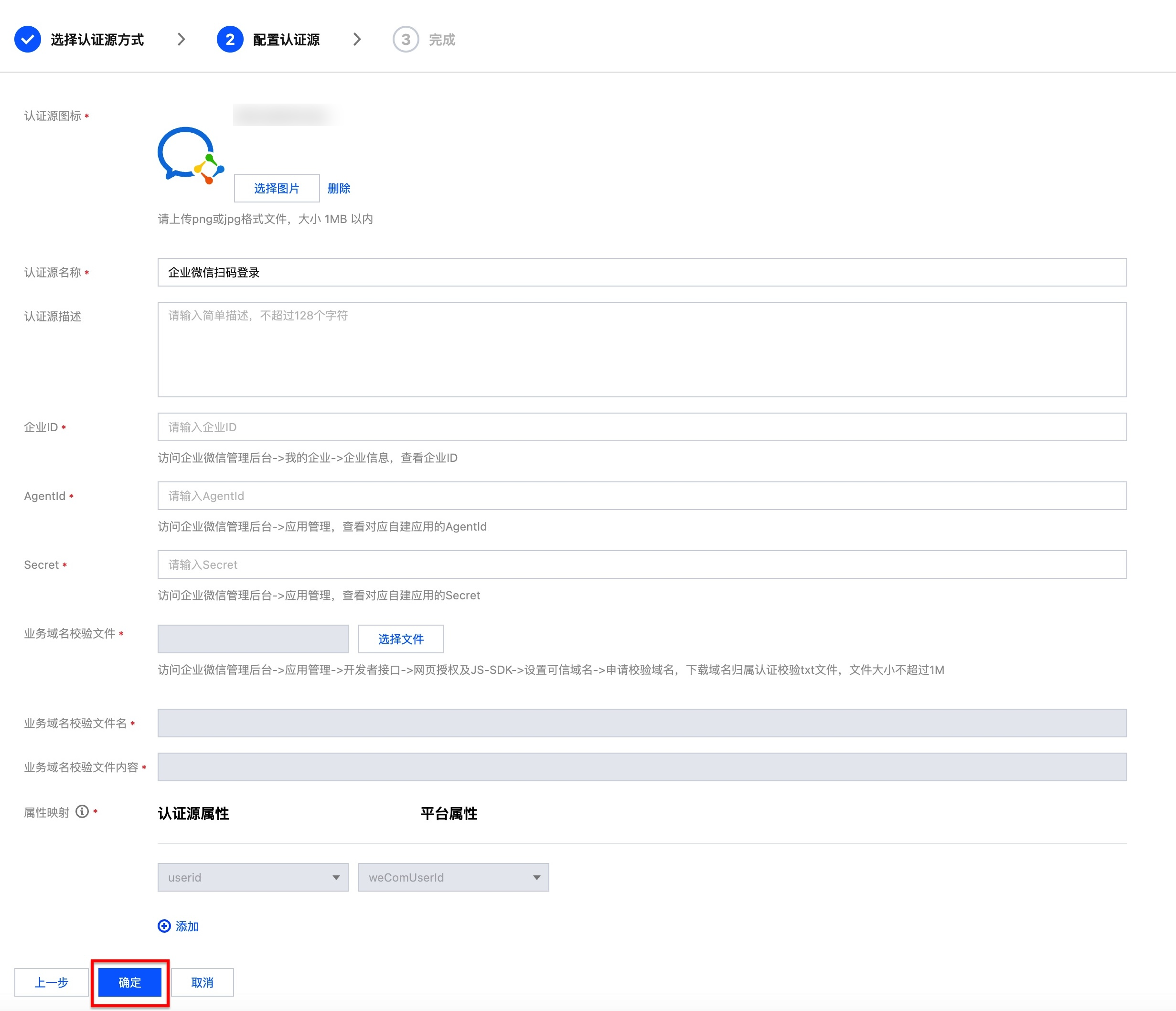Click the 认证源描述 description text area
This screenshot has width=1176, height=1011.
pos(641,350)
